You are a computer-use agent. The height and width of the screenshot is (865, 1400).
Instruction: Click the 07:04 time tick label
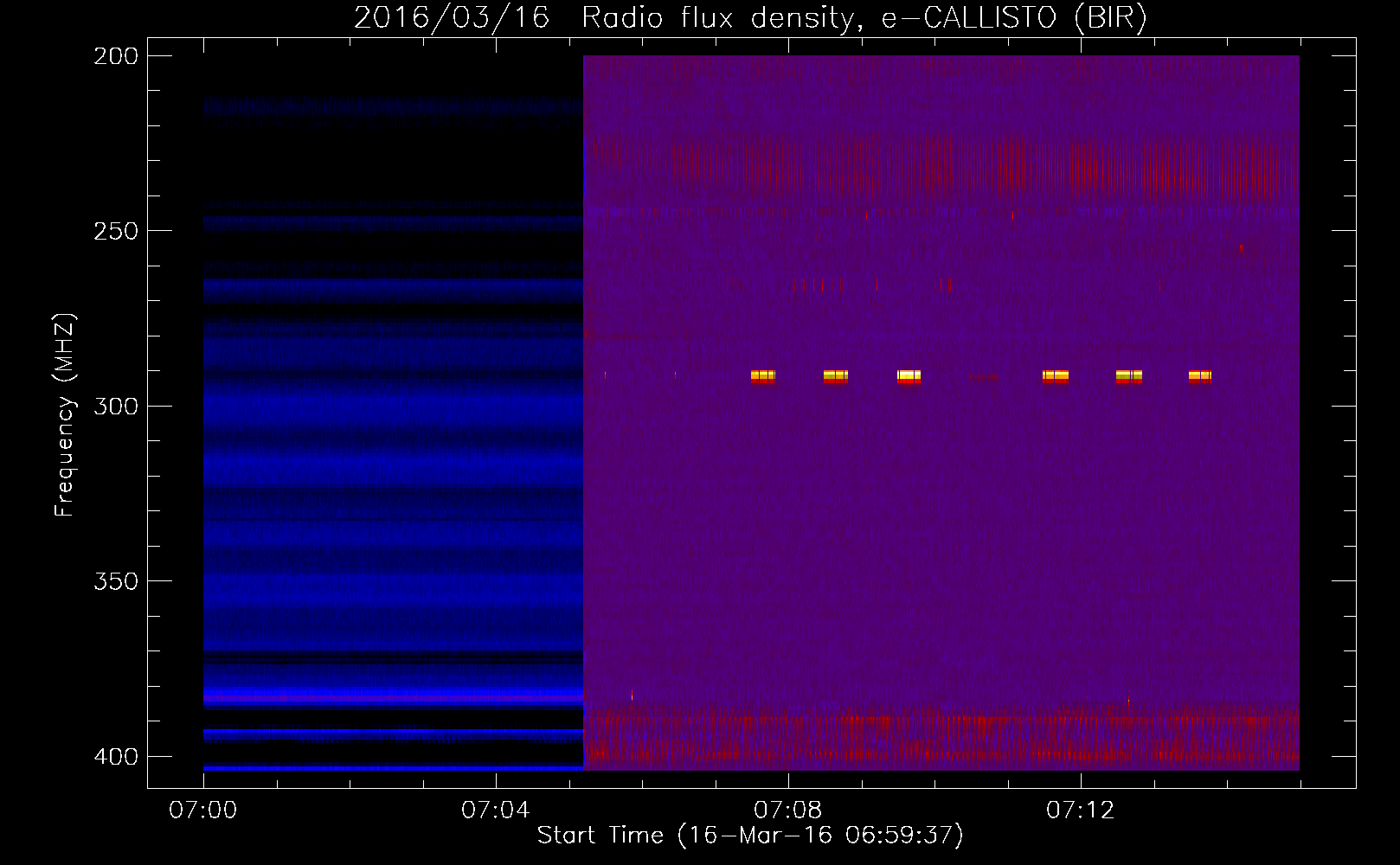point(496,811)
